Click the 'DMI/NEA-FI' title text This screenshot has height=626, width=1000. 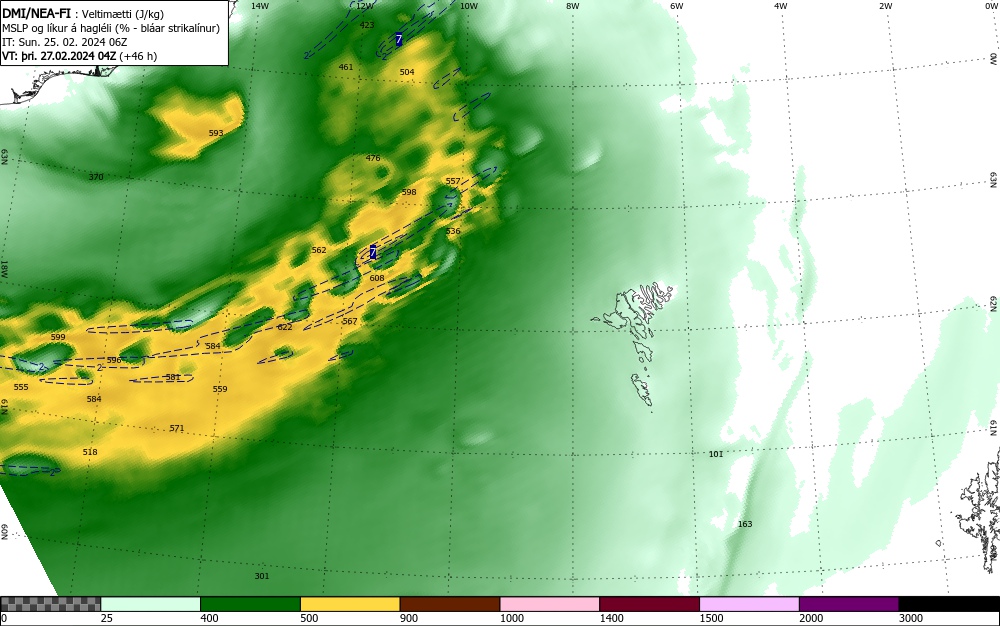[x=36, y=15]
